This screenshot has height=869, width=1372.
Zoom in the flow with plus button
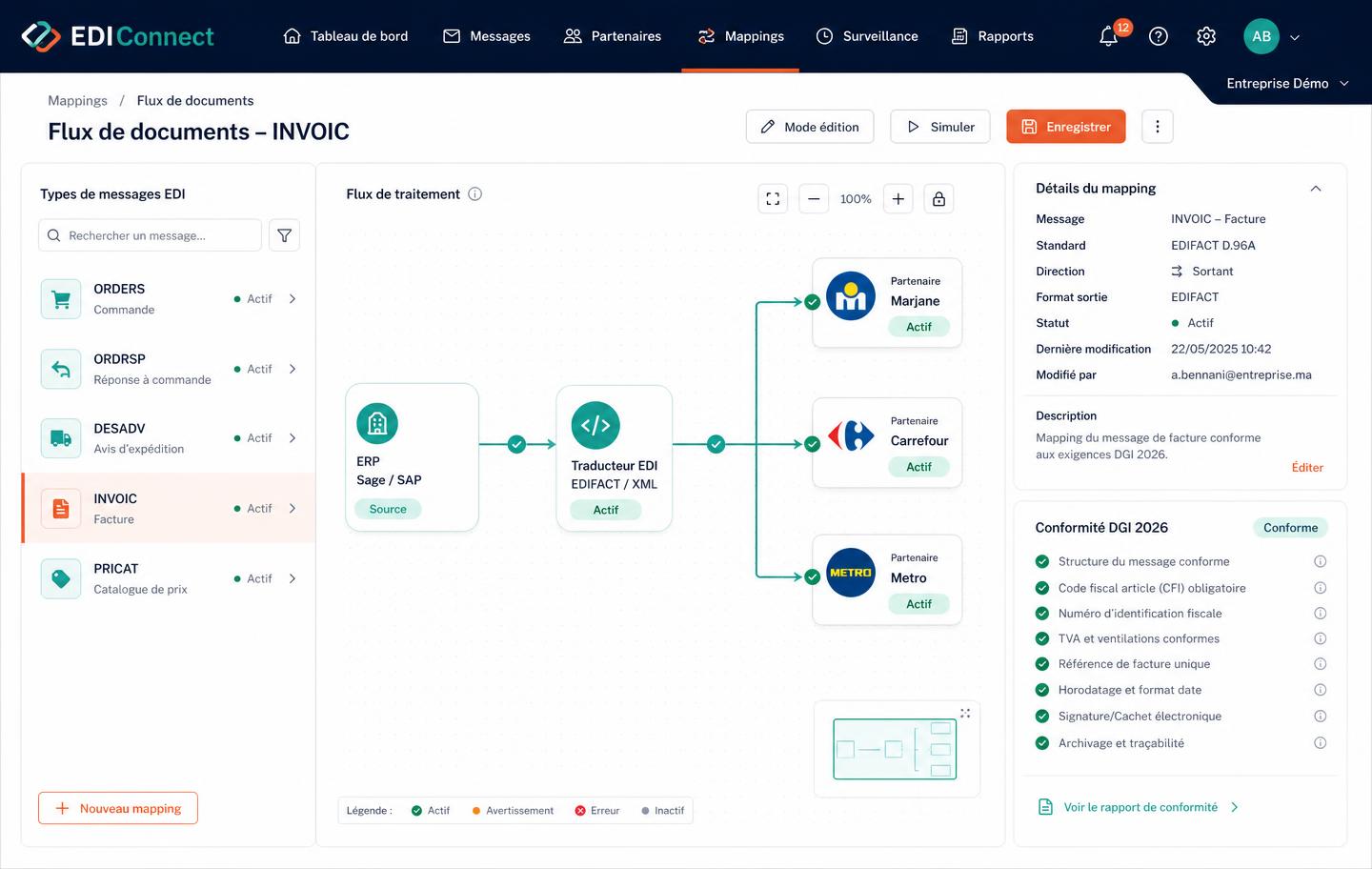[898, 199]
